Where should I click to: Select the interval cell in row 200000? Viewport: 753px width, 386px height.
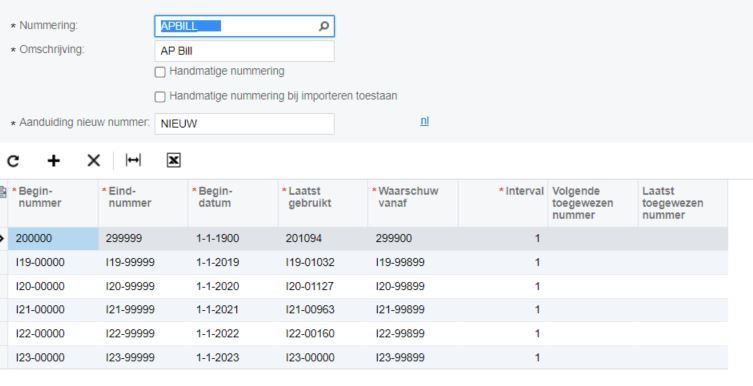[x=503, y=239]
